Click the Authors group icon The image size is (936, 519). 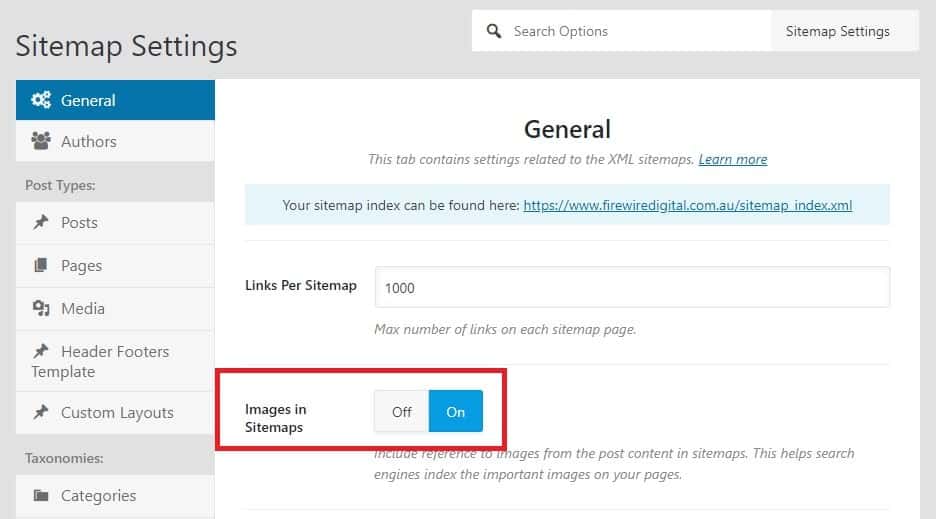click(41, 141)
